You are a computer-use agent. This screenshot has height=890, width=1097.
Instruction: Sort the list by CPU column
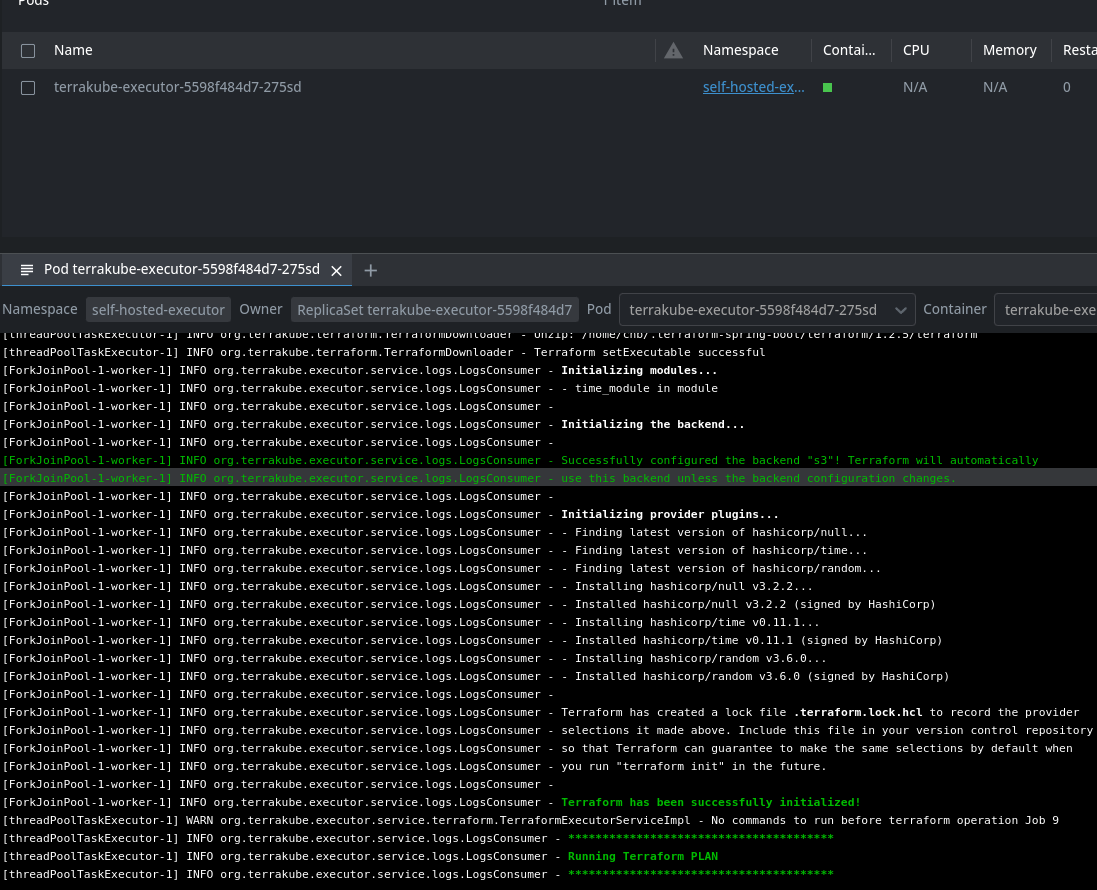[916, 50]
